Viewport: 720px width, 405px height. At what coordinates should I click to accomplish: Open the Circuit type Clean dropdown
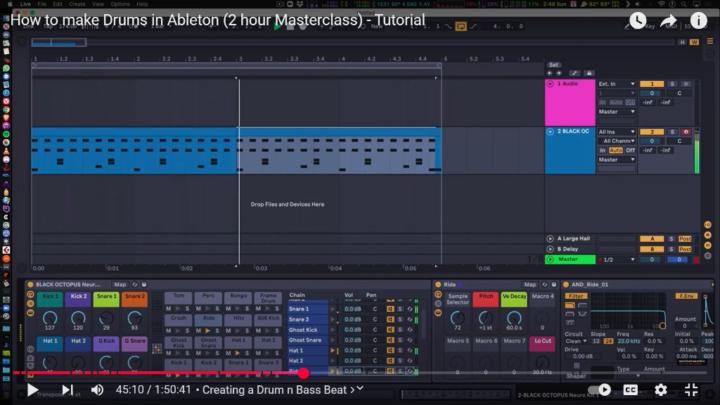(x=576, y=341)
